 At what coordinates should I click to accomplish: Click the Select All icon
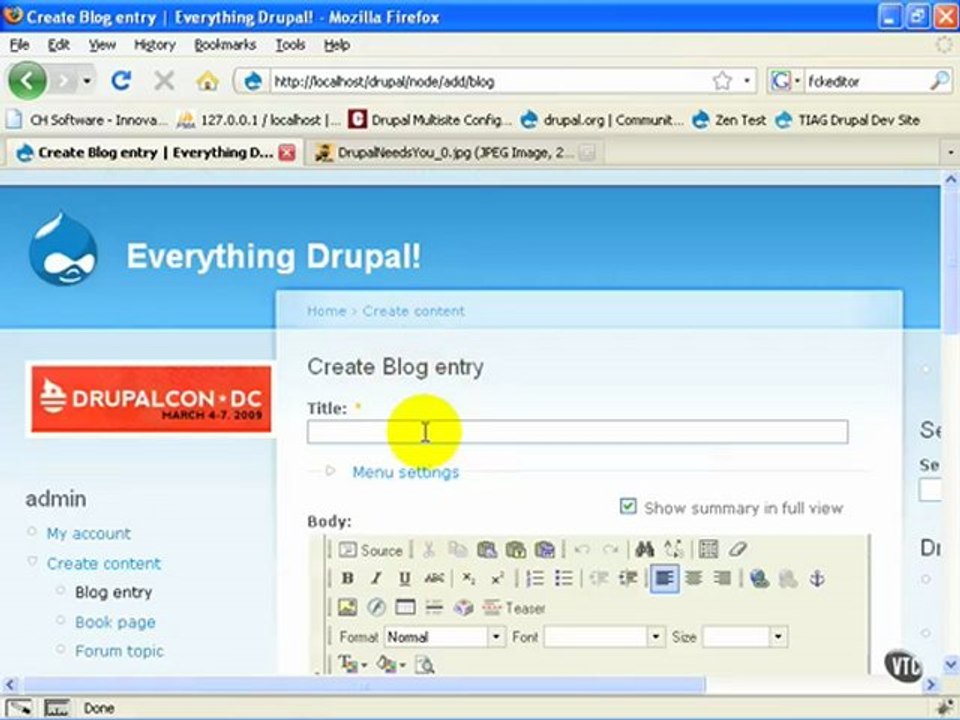pyautogui.click(x=708, y=550)
